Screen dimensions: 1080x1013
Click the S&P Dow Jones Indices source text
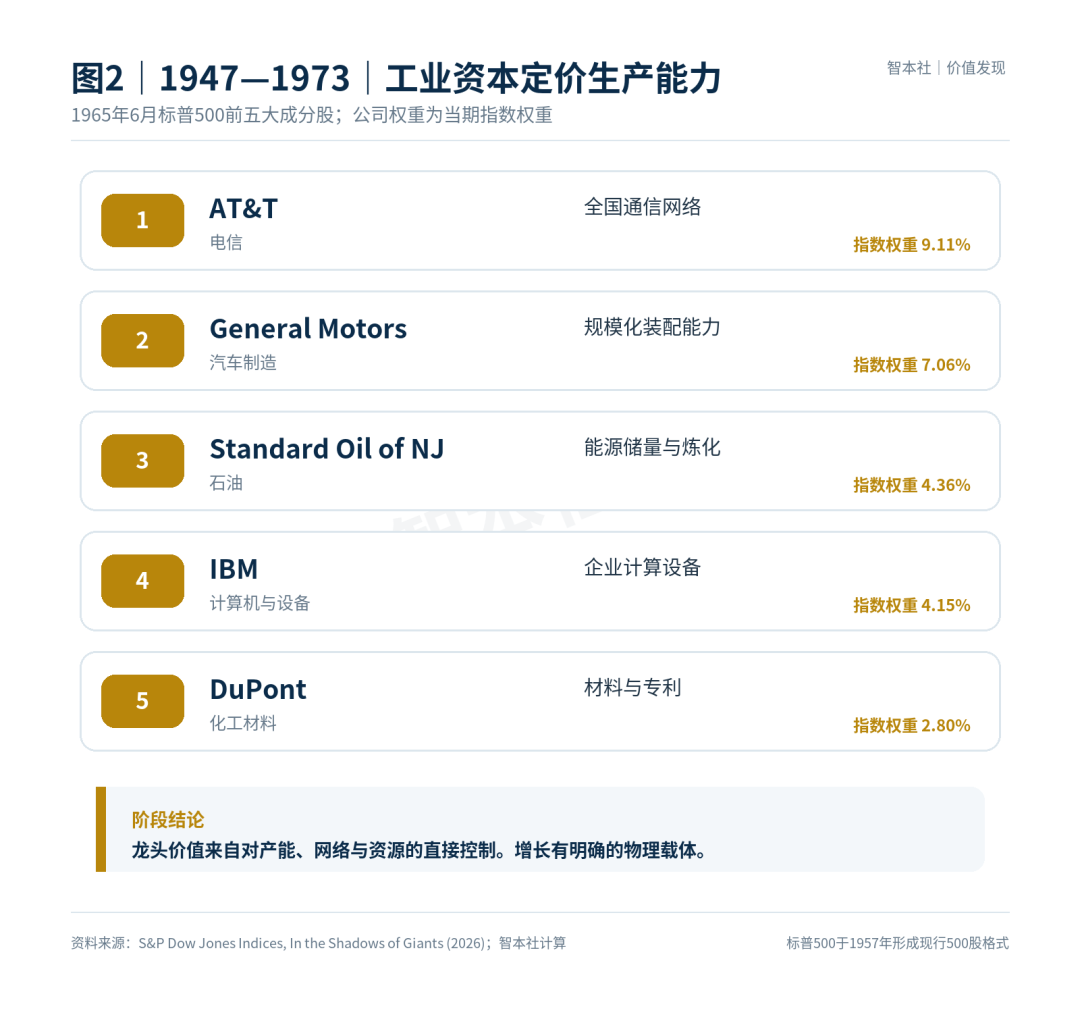pos(211,943)
